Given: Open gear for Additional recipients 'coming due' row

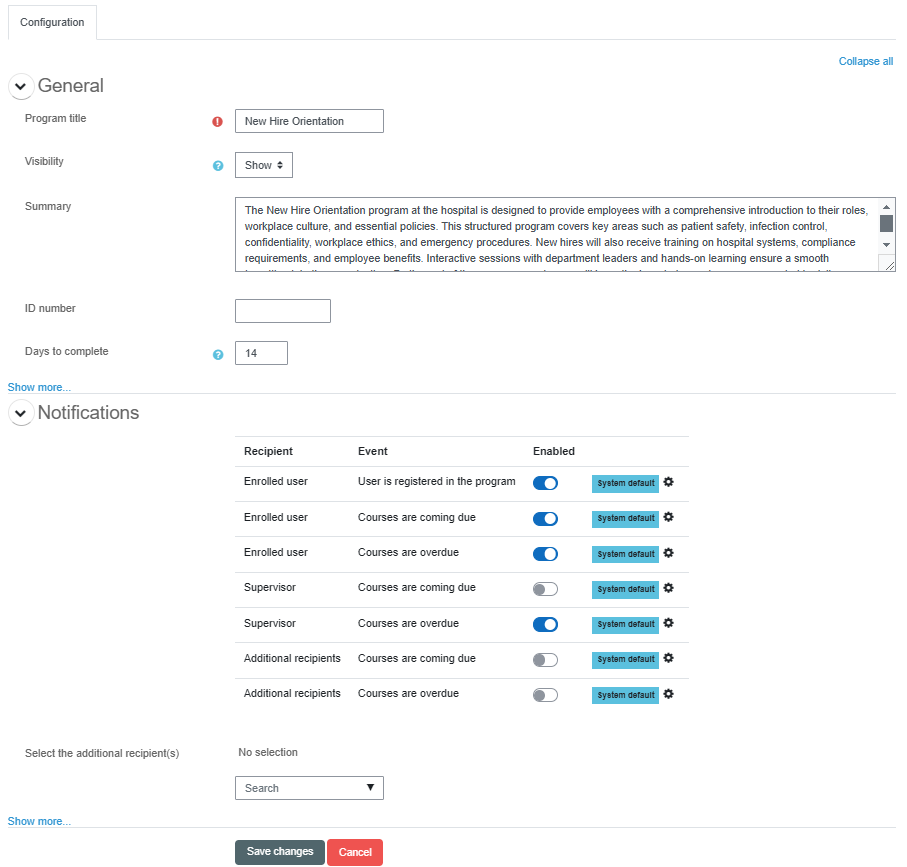Looking at the screenshot, I should tap(669, 658).
